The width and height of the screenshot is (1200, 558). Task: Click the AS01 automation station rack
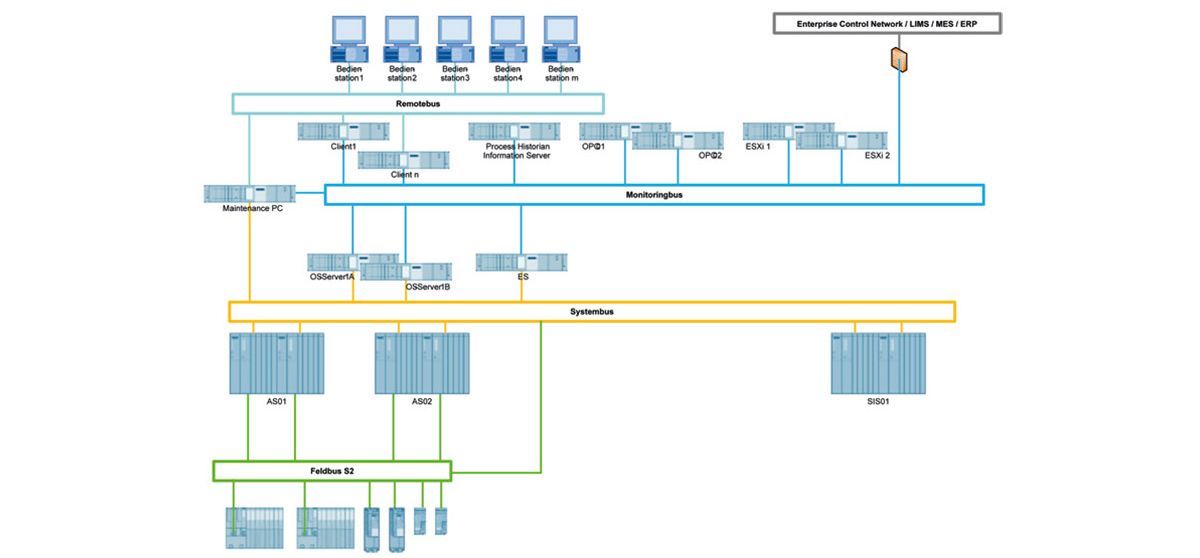pos(277,363)
